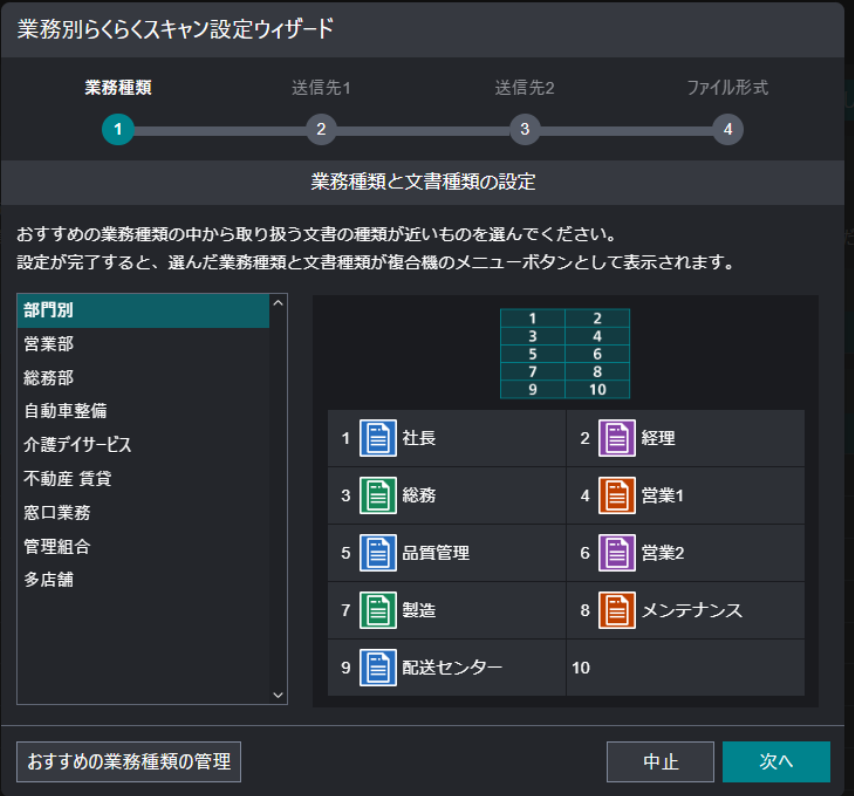Click the green 総務 document icon

pos(378,495)
